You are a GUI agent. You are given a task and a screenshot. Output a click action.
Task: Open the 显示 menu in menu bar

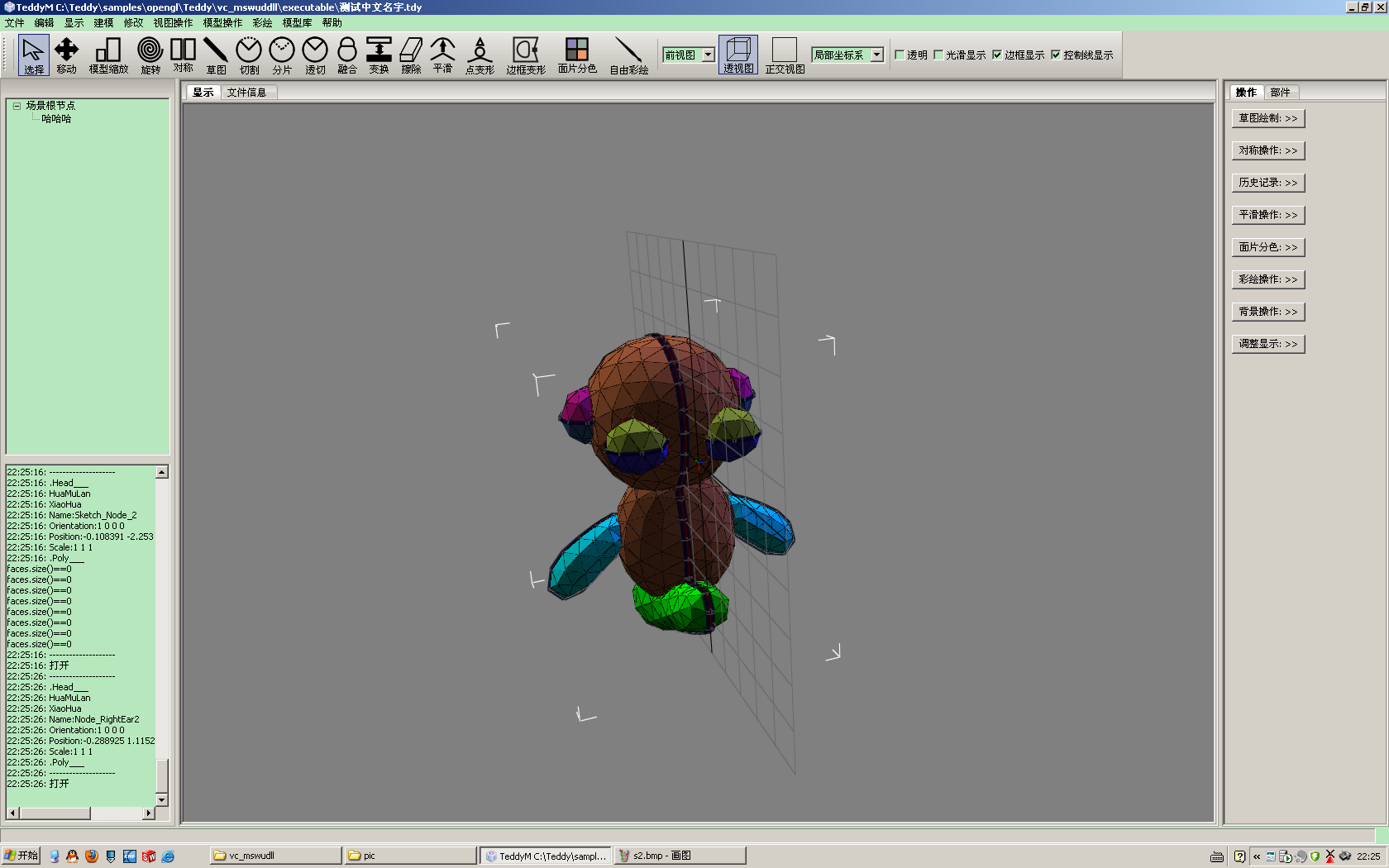click(74, 23)
